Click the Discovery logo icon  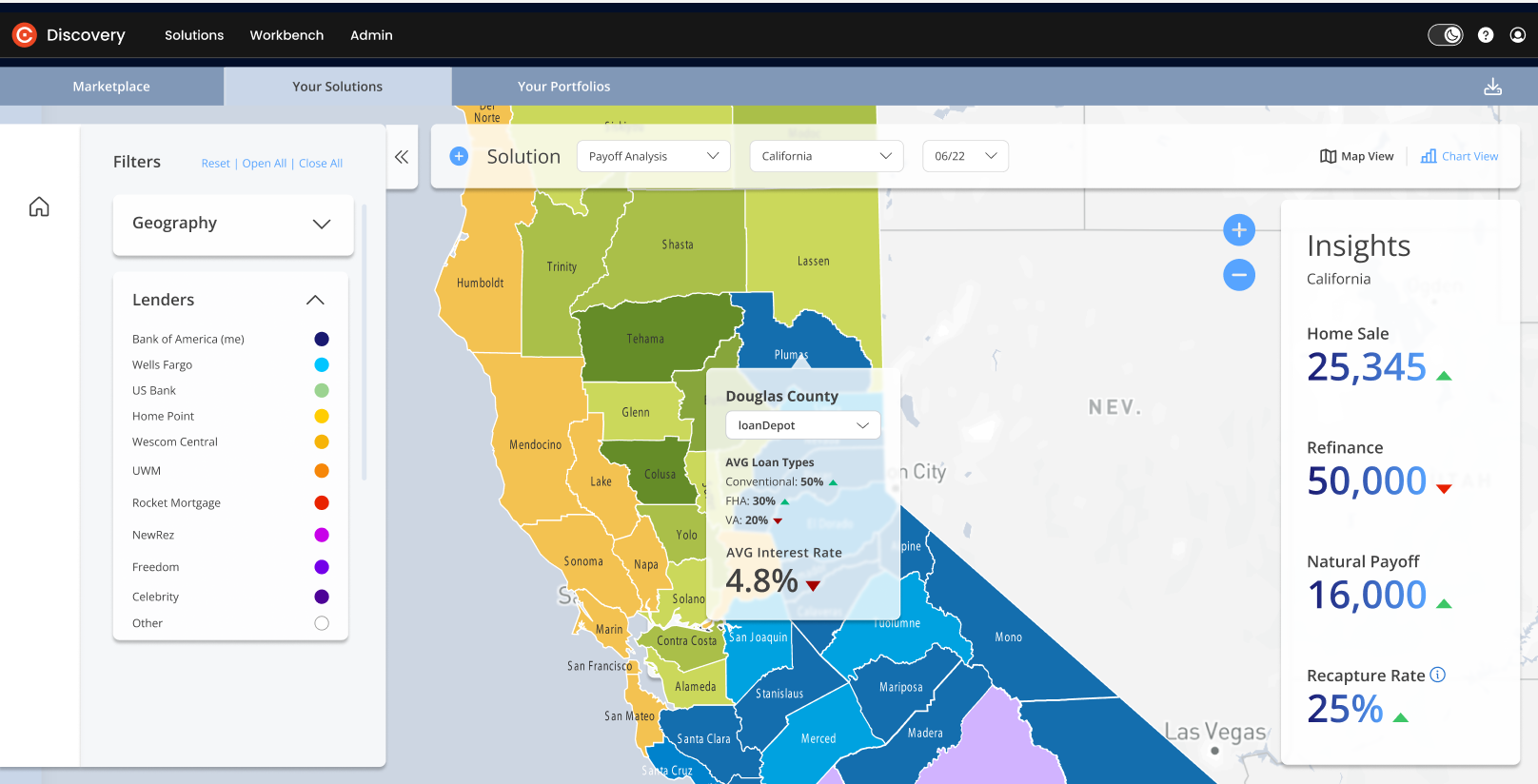(x=24, y=35)
